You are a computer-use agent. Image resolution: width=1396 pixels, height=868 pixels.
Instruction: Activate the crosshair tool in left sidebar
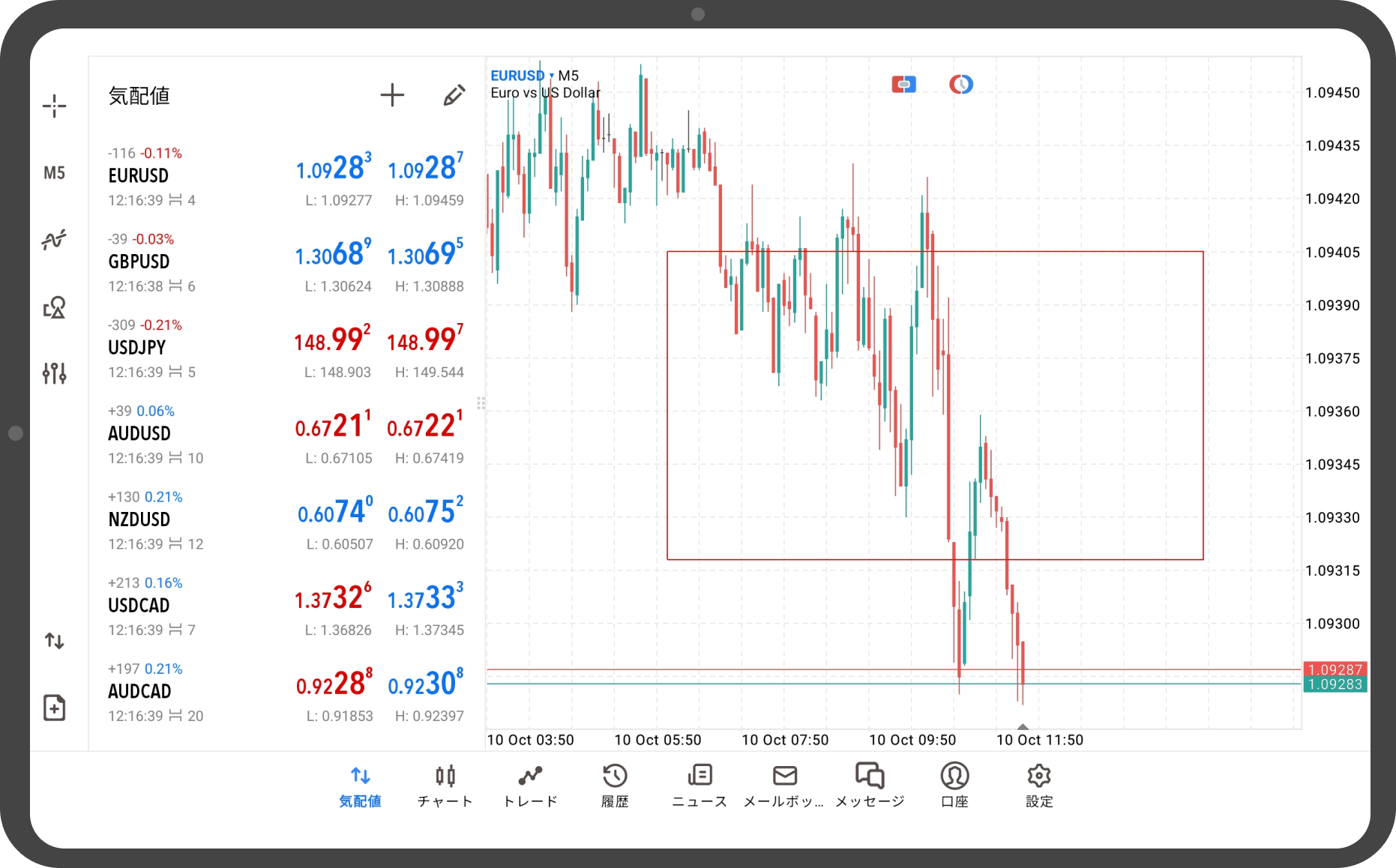(54, 106)
